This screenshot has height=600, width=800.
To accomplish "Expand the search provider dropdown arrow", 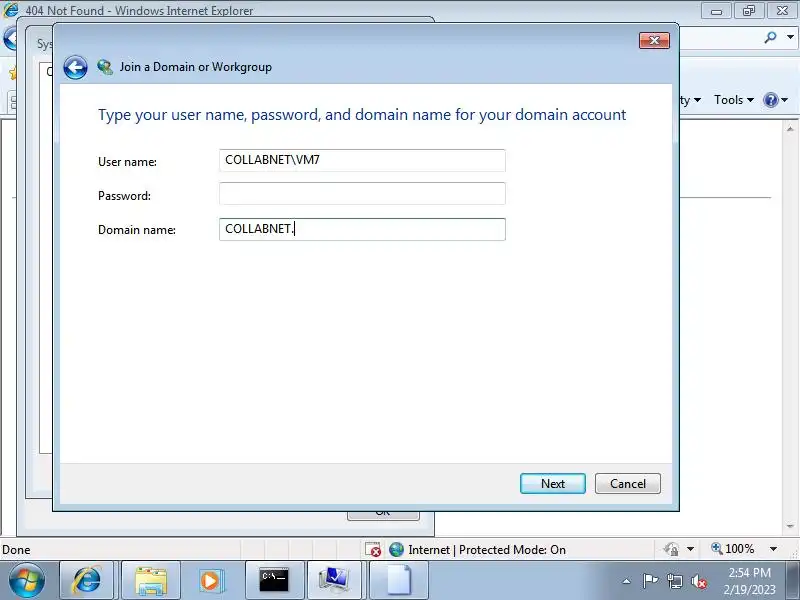I will coord(790,37).
